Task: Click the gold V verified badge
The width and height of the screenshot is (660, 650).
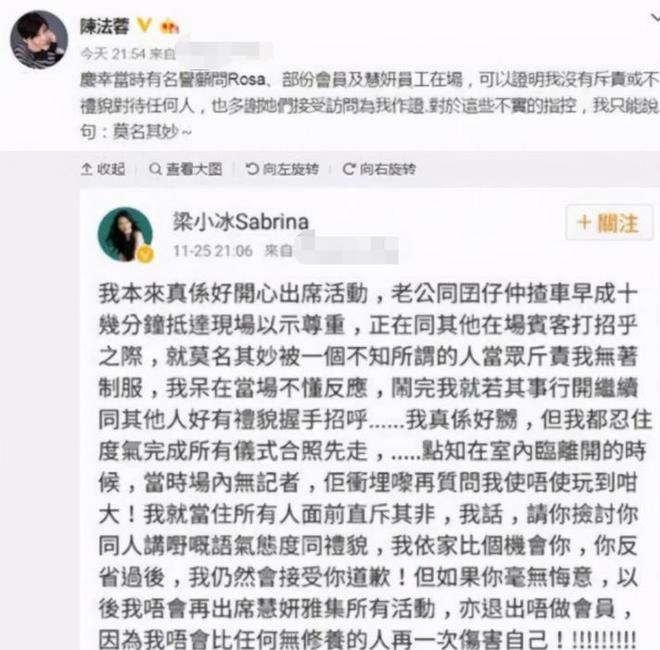Action: click(144, 26)
